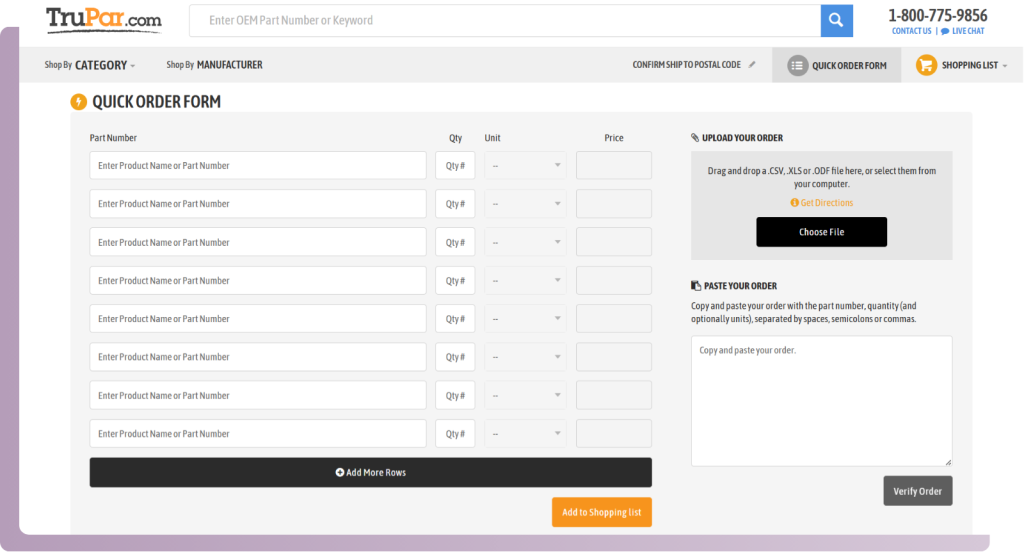Click the Live Chat bubble icon
The image size is (1024, 552).
945,31
